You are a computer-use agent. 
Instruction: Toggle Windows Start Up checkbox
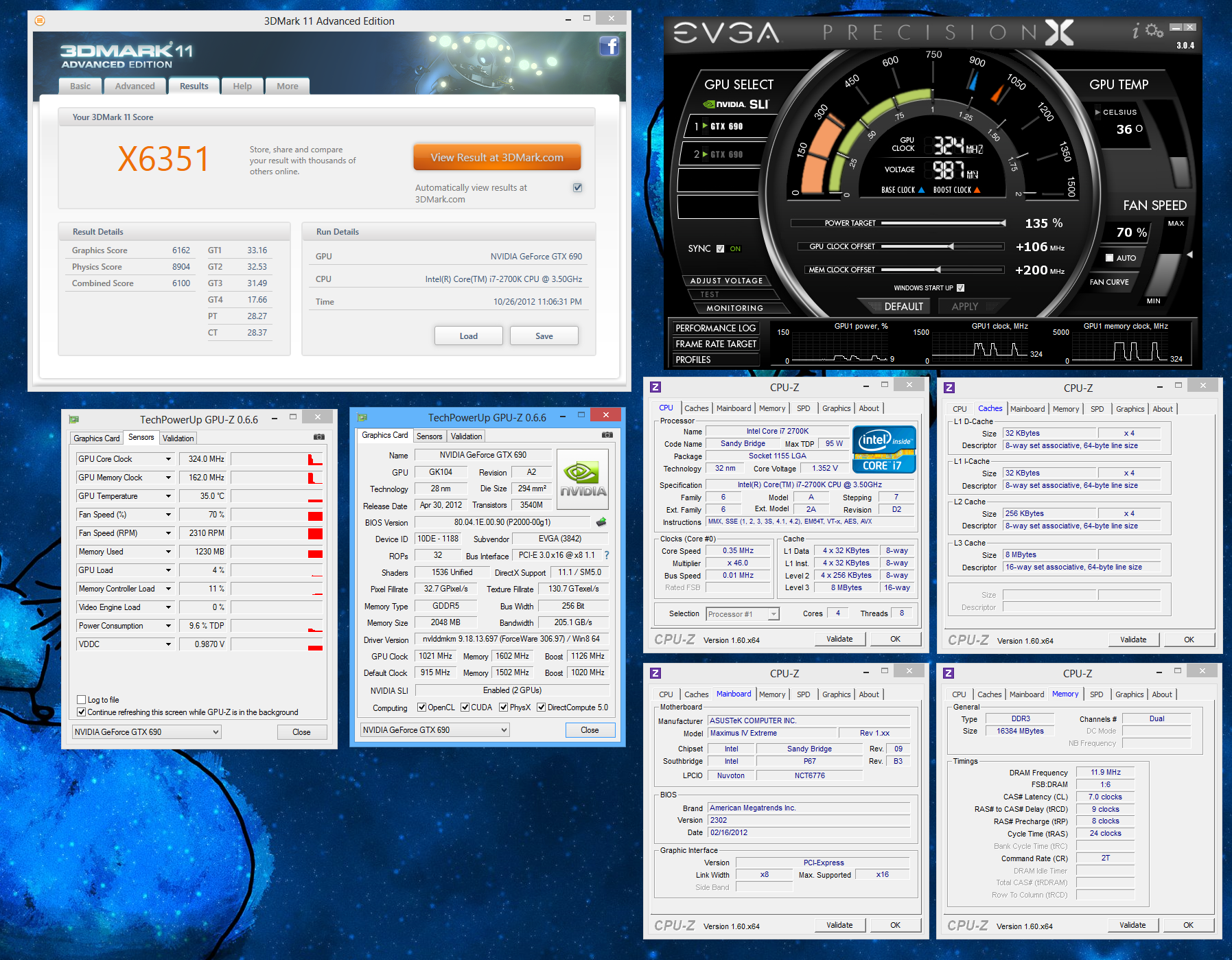coord(960,288)
